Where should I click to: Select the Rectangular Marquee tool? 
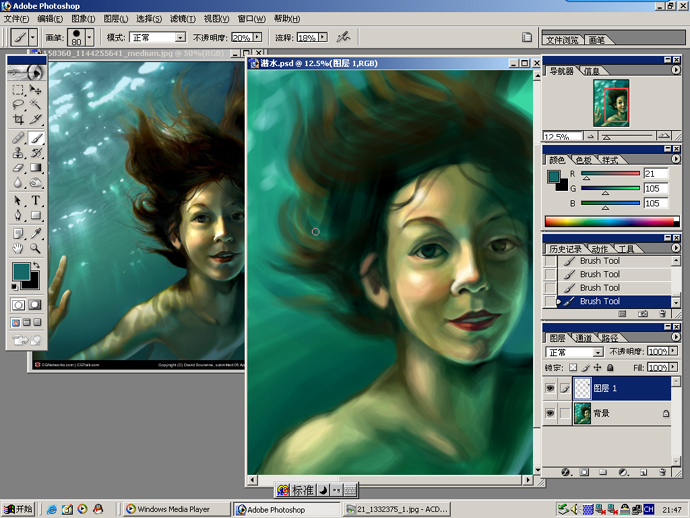pyautogui.click(x=18, y=90)
